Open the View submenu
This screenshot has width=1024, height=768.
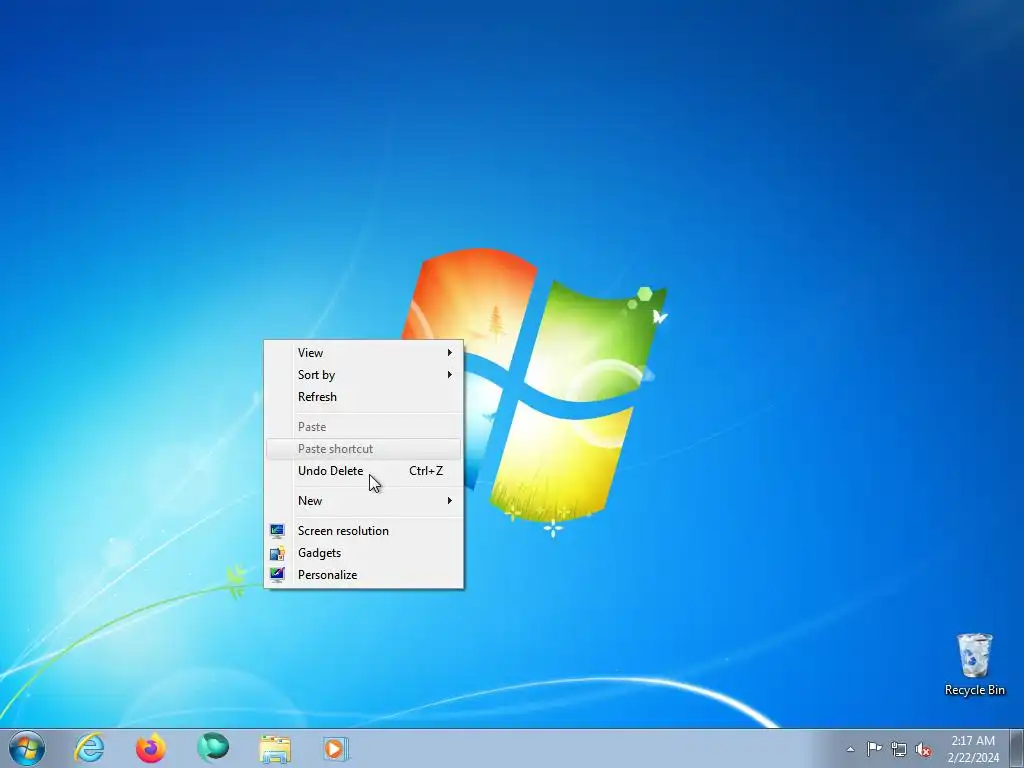tap(364, 353)
